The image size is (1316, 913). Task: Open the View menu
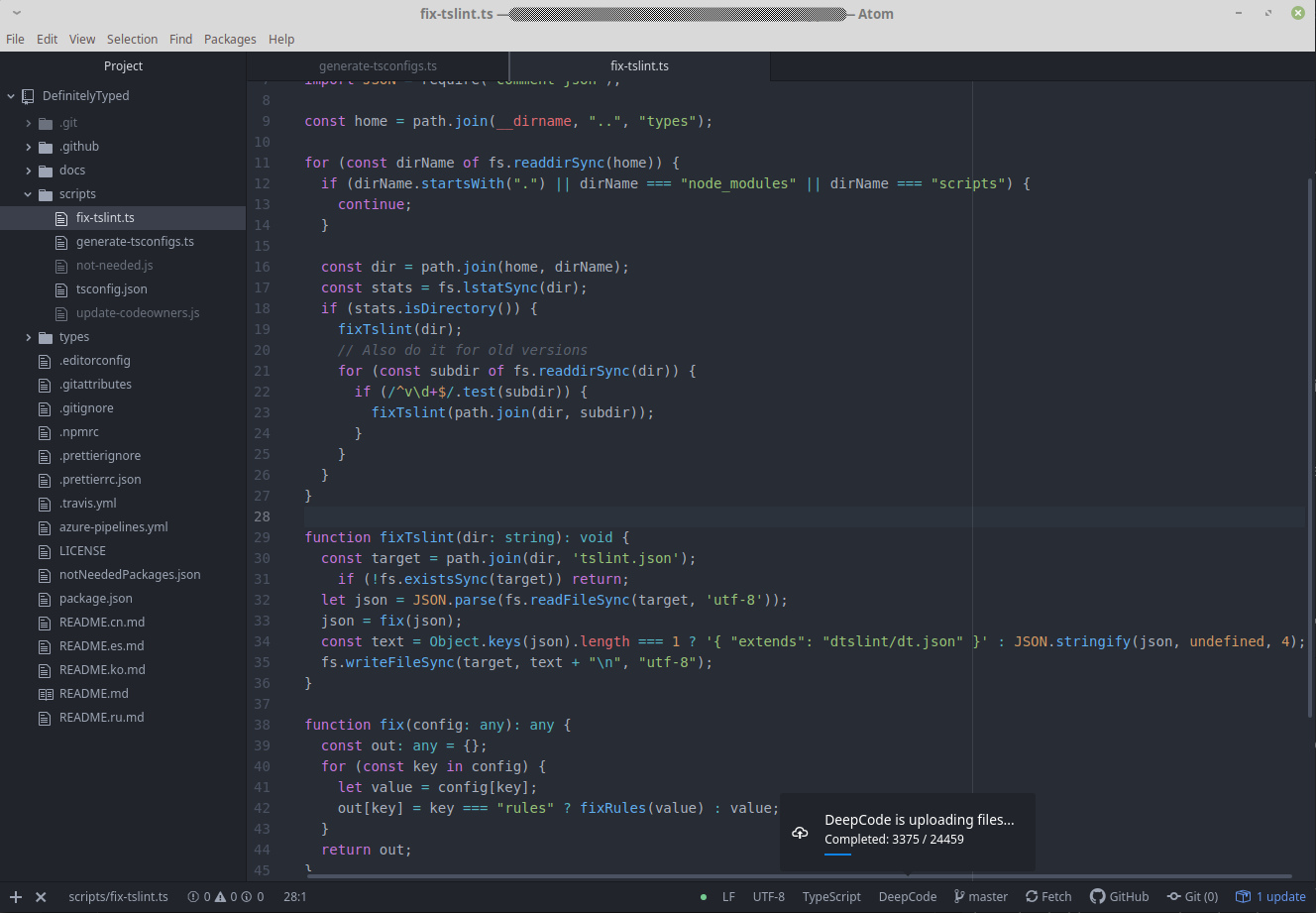point(82,39)
